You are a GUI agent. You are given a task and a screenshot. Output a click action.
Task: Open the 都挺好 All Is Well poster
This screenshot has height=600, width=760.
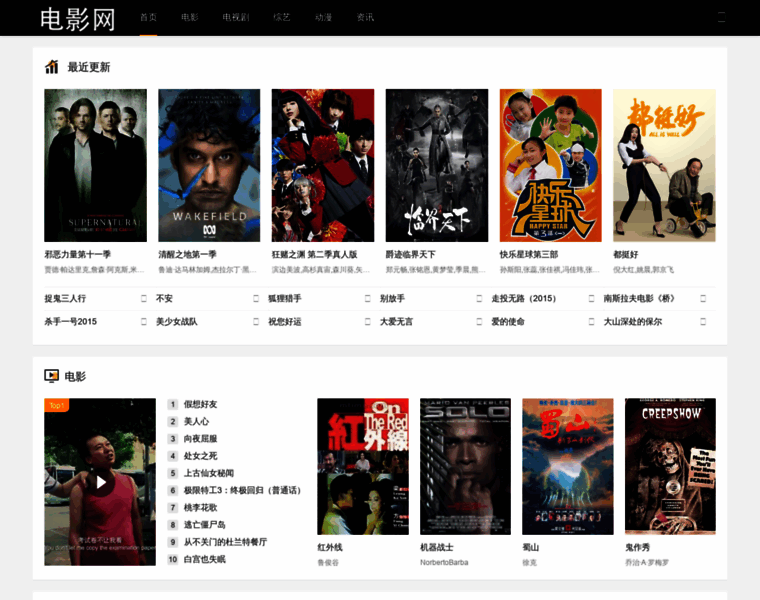tap(664, 165)
